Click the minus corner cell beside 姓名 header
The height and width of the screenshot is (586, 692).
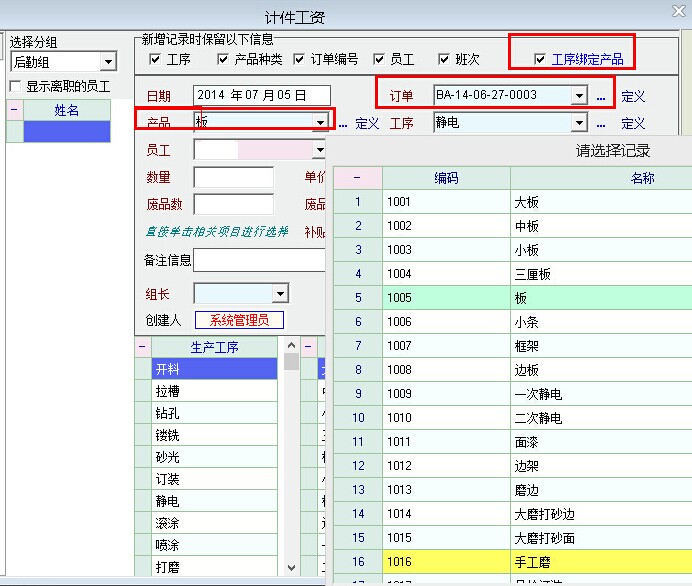point(14,110)
